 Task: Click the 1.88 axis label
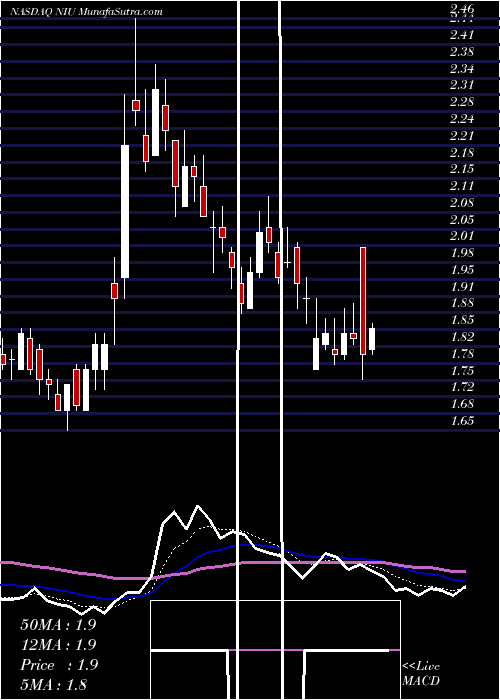point(461,303)
